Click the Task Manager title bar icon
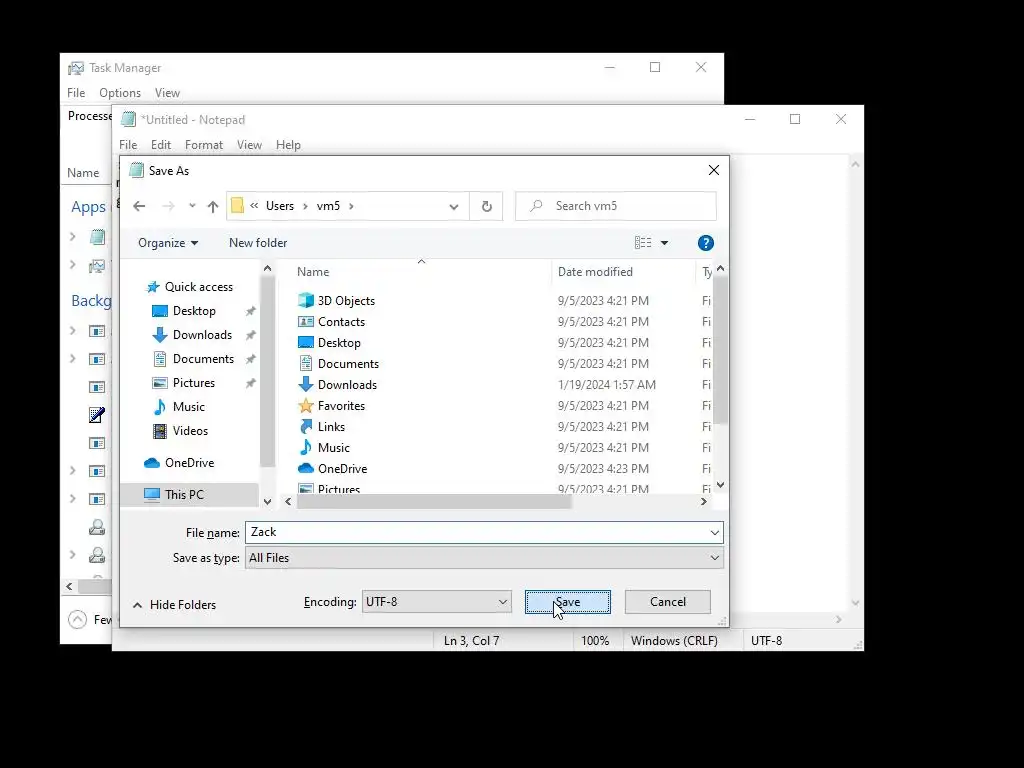The width and height of the screenshot is (1024, 768). pyautogui.click(x=76, y=68)
